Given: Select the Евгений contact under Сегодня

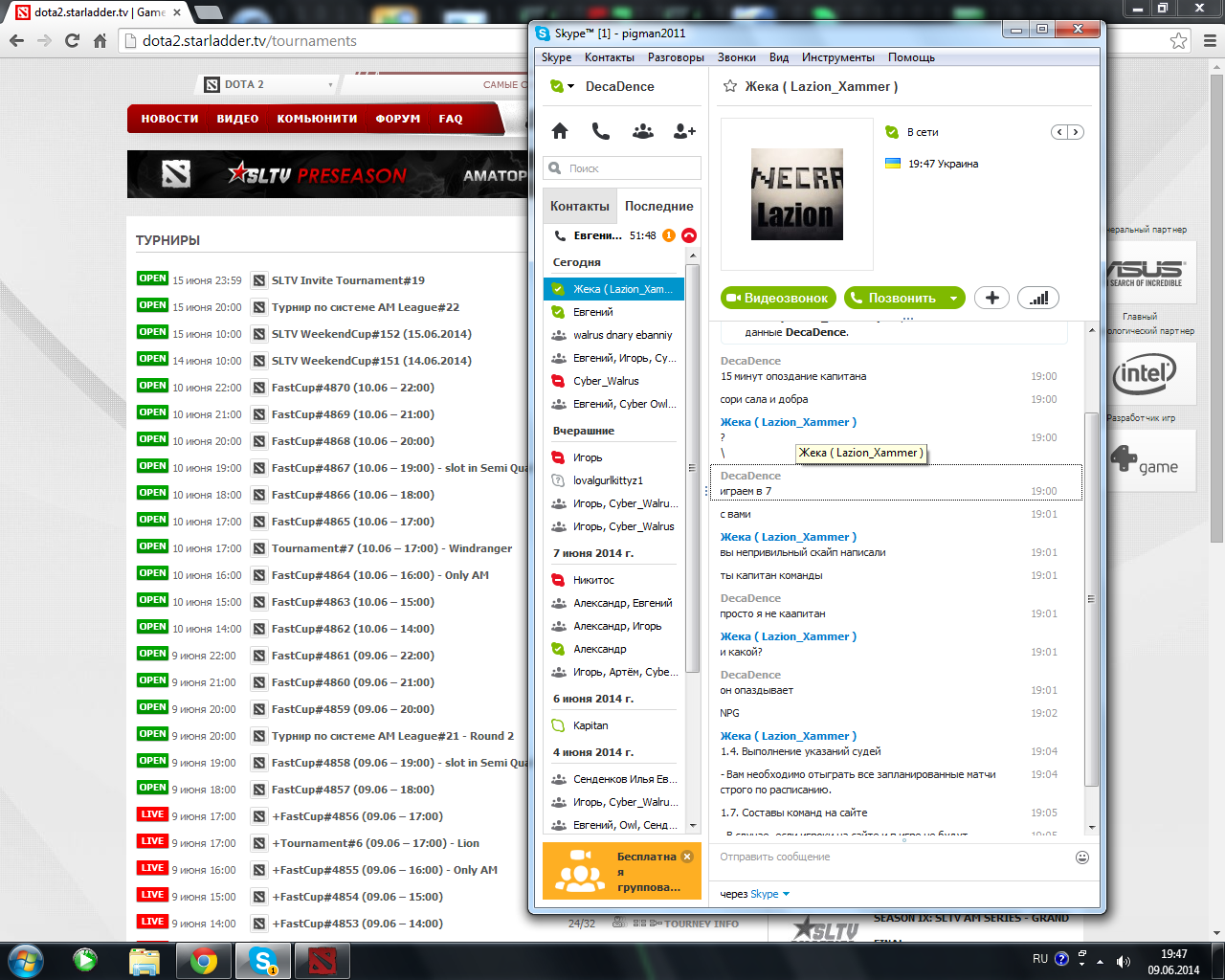Looking at the screenshot, I should click(x=614, y=312).
